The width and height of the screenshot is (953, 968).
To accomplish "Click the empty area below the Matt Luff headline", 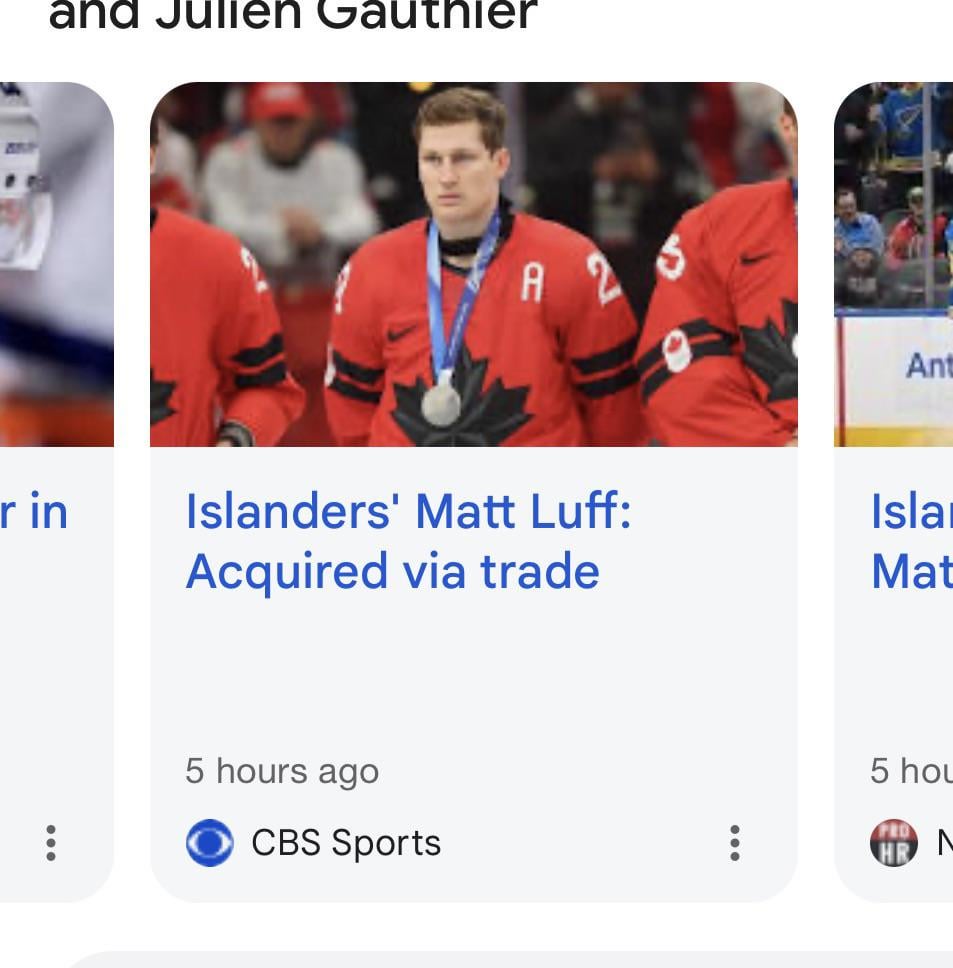I will pos(473,670).
